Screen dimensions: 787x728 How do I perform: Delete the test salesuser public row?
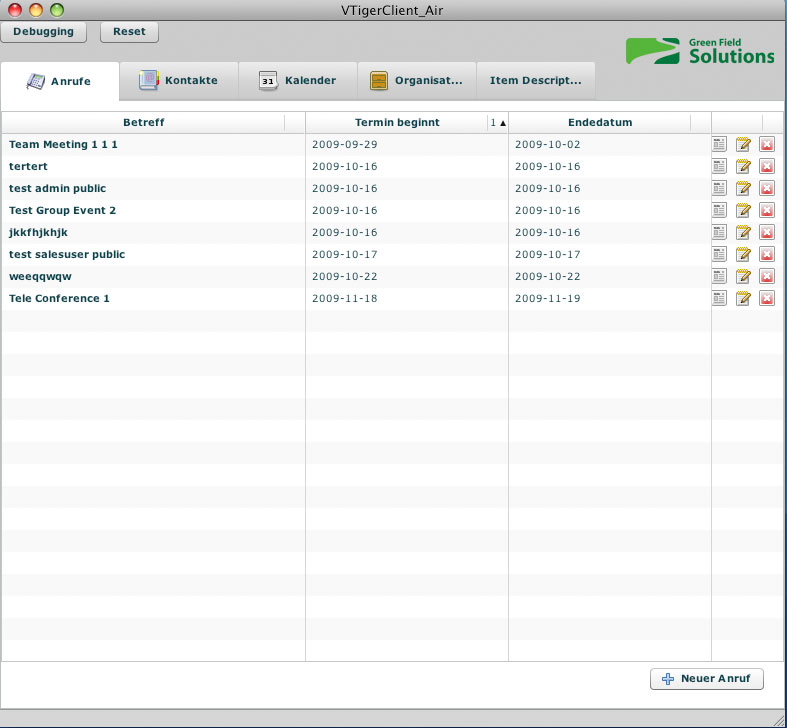tap(767, 255)
